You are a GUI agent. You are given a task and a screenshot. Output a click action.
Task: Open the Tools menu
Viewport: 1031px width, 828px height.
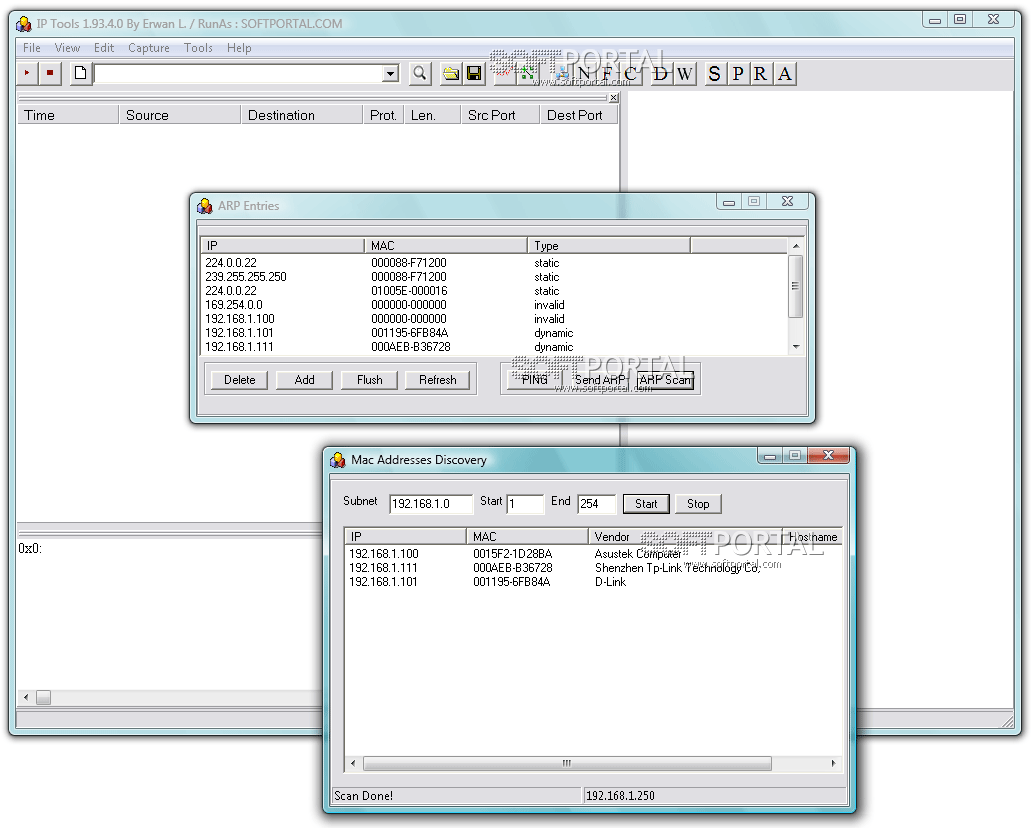198,47
